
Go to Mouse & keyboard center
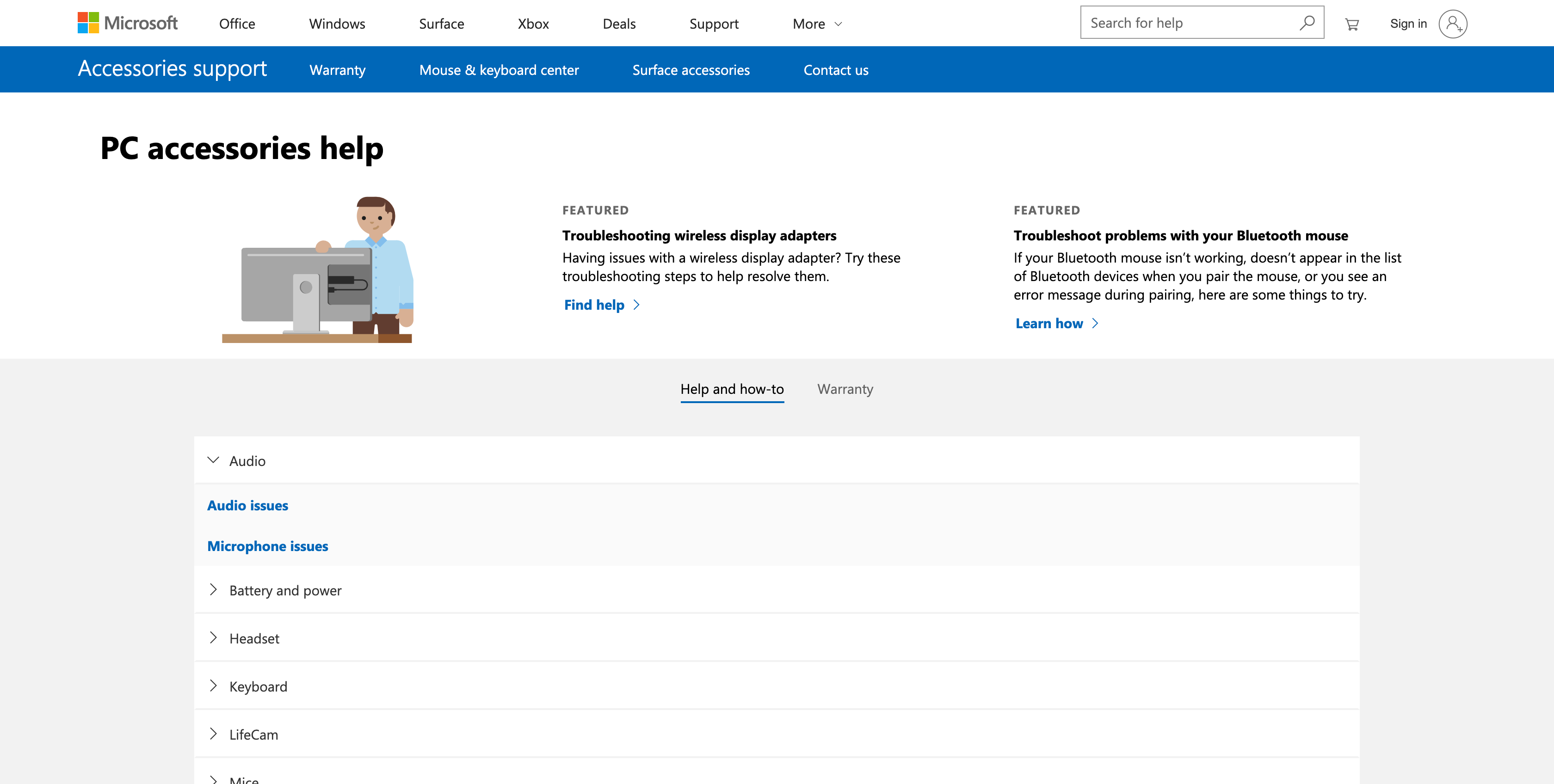498,70
